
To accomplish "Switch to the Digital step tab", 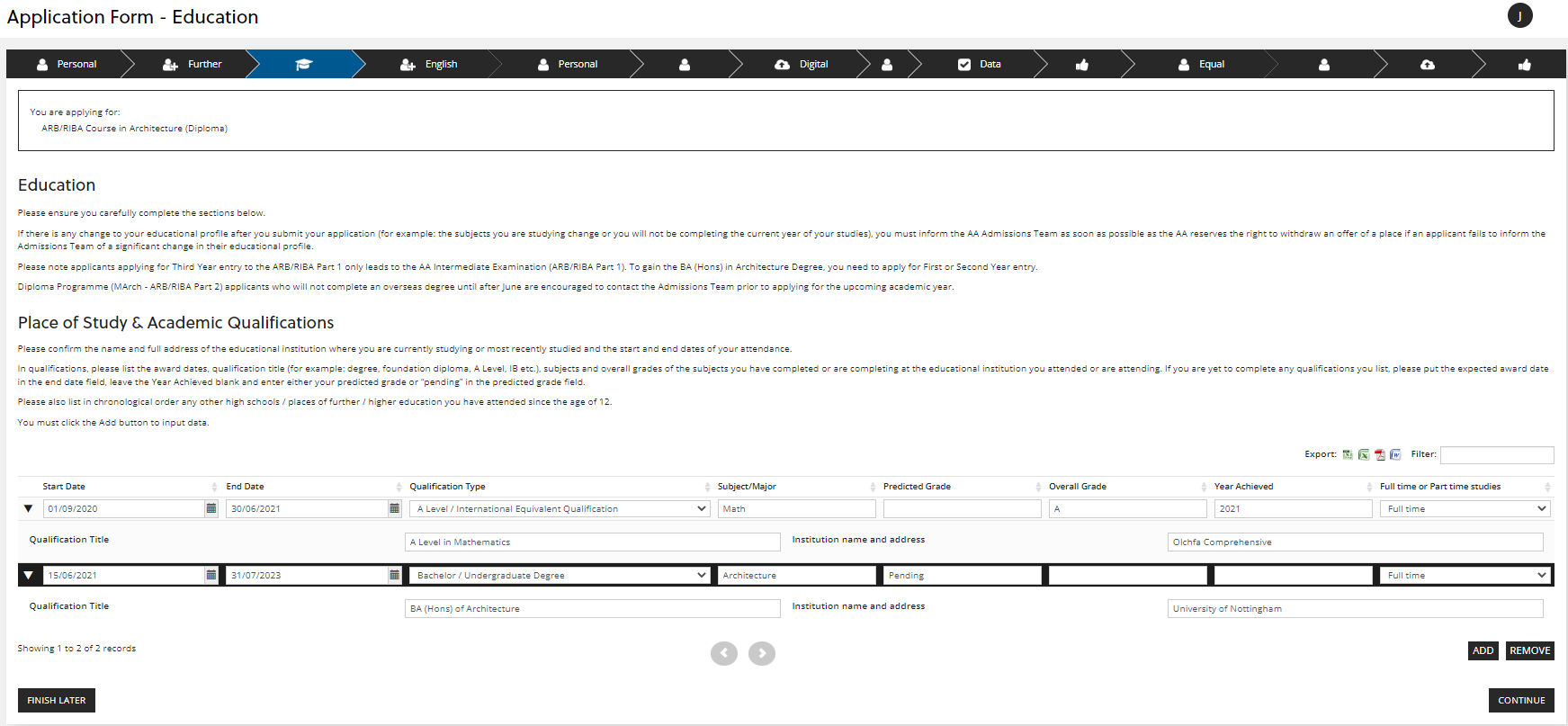I will coord(802,65).
